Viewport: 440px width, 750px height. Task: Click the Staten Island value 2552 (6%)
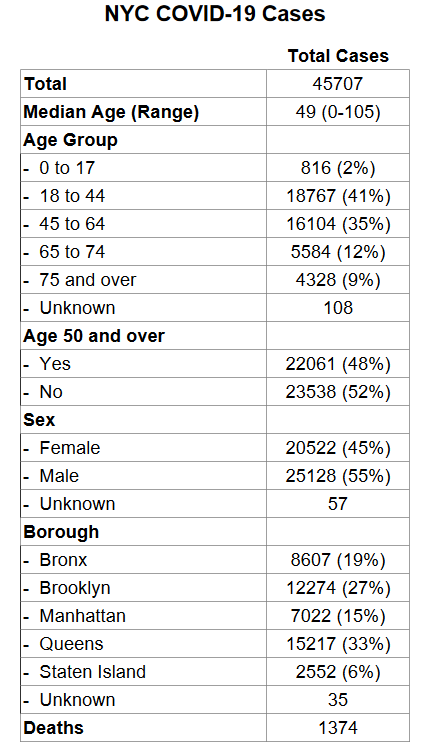coord(338,672)
